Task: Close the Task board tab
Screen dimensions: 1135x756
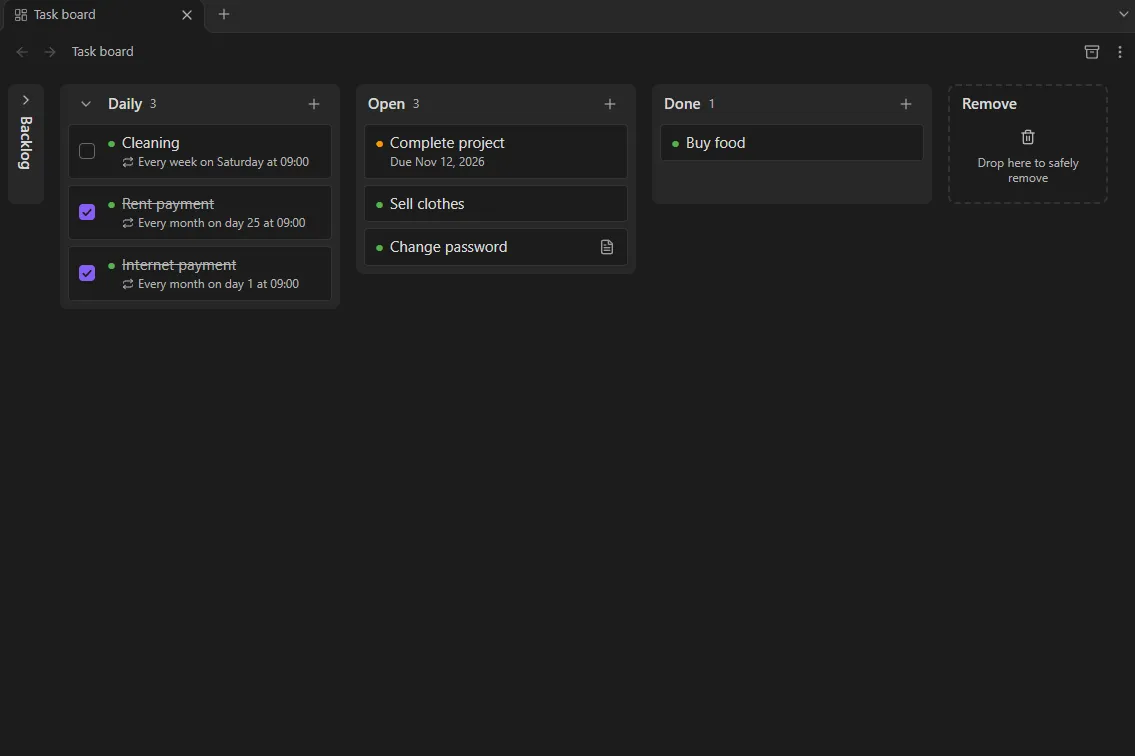Action: tap(187, 14)
